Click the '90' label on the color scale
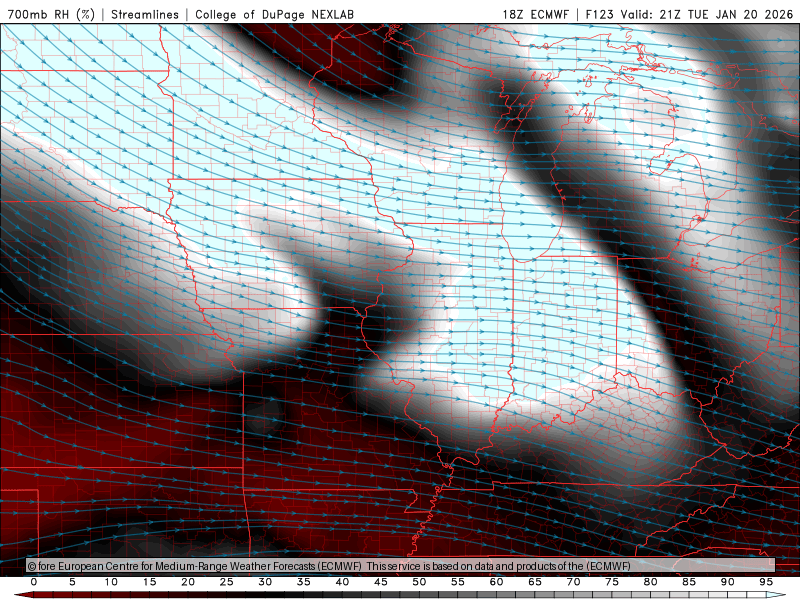The height and width of the screenshot is (600, 800). click(x=728, y=582)
